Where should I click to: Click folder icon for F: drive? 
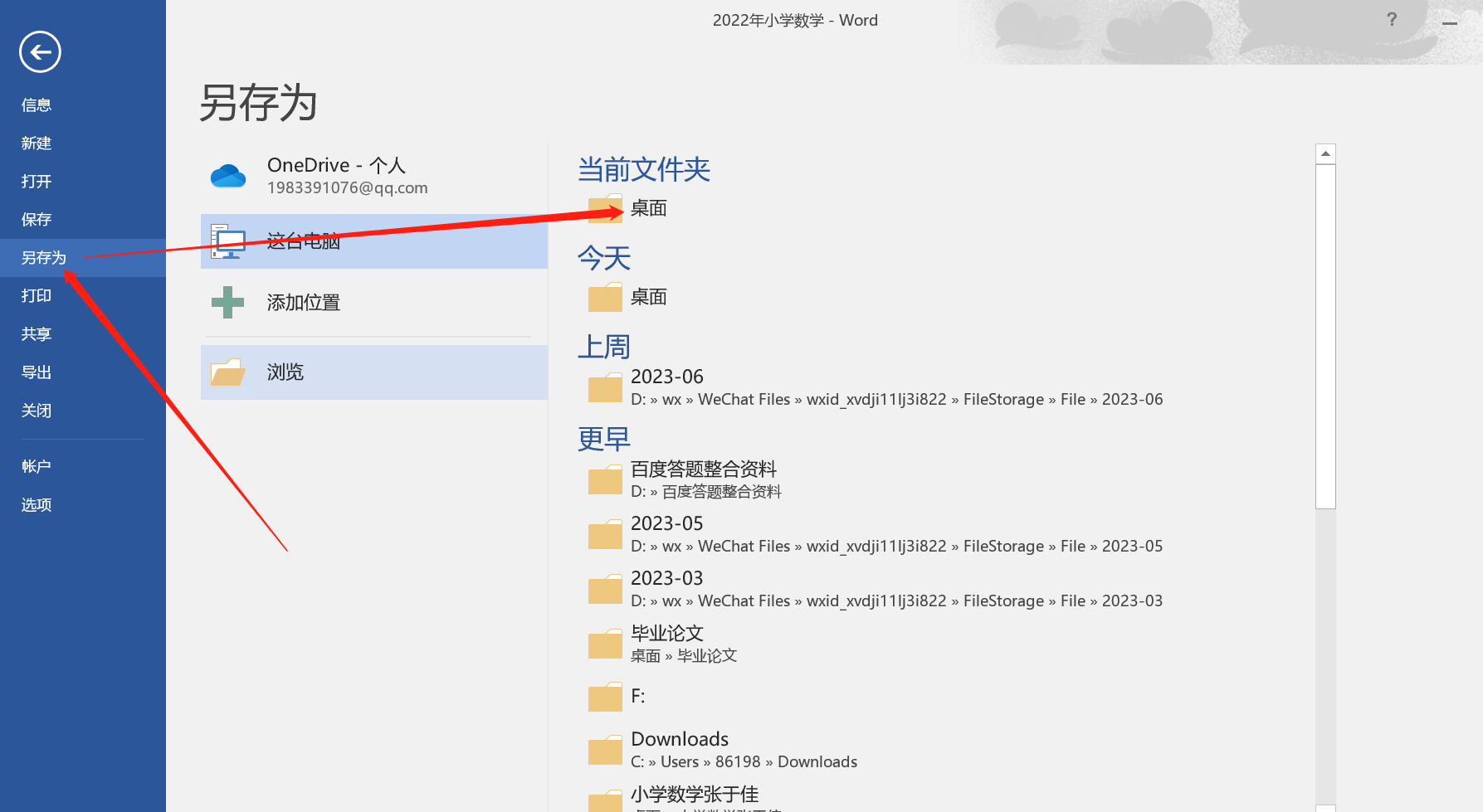pyautogui.click(x=605, y=697)
